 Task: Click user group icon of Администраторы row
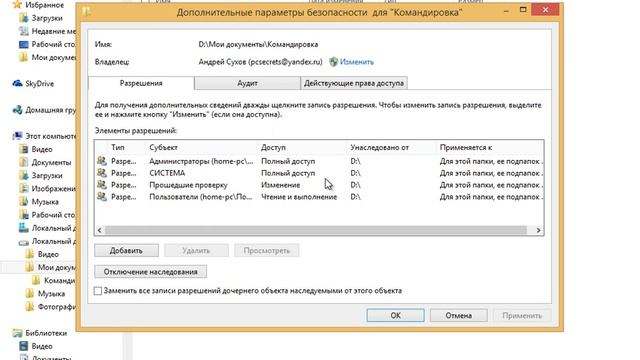coord(102,161)
